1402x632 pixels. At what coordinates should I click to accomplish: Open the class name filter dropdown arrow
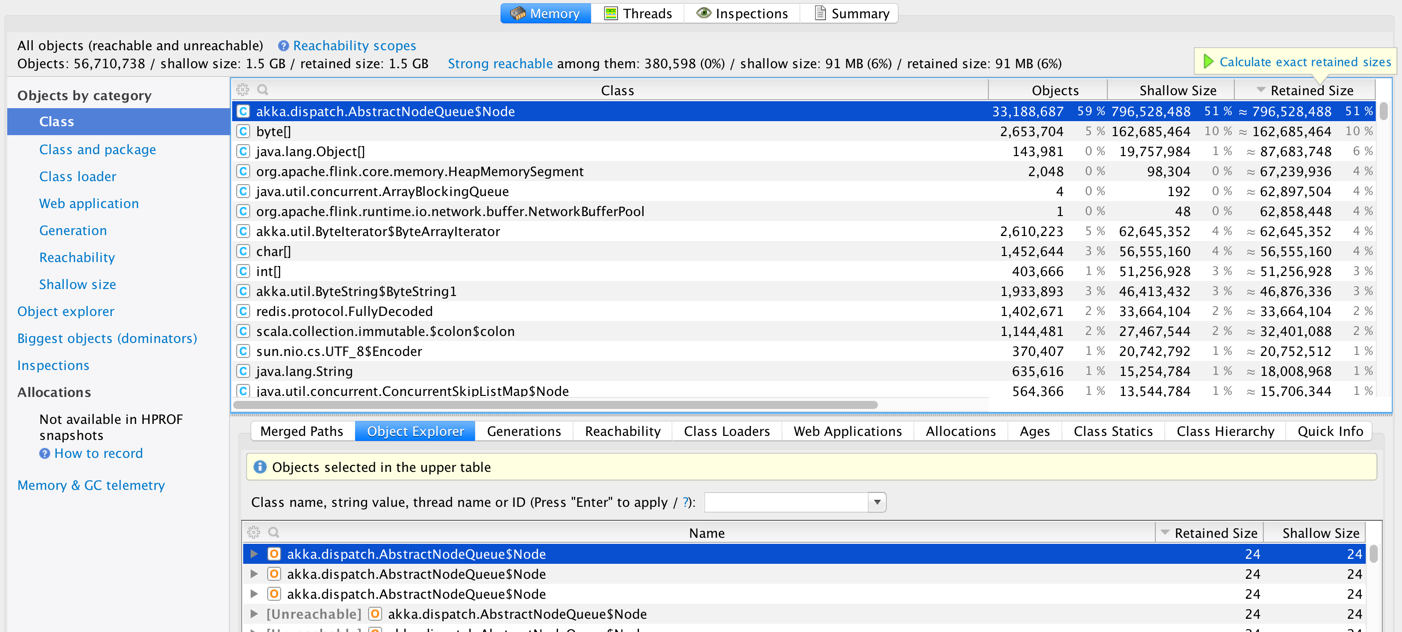pyautogui.click(x=877, y=502)
